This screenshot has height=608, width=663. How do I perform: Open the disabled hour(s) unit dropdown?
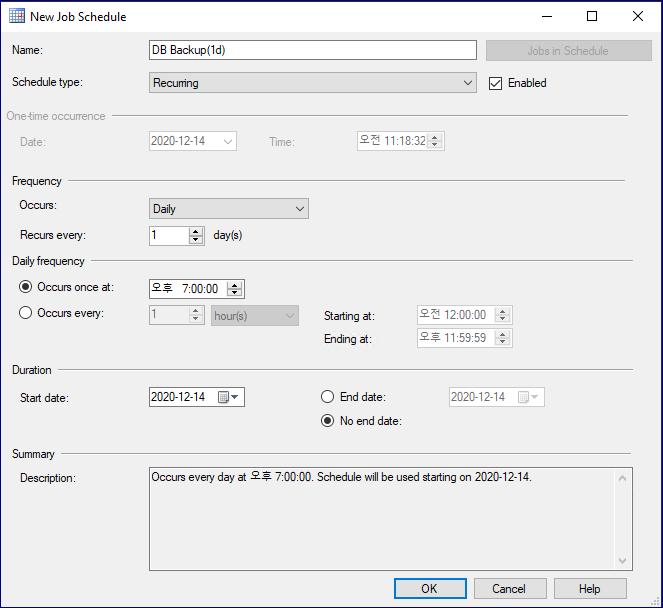click(255, 315)
